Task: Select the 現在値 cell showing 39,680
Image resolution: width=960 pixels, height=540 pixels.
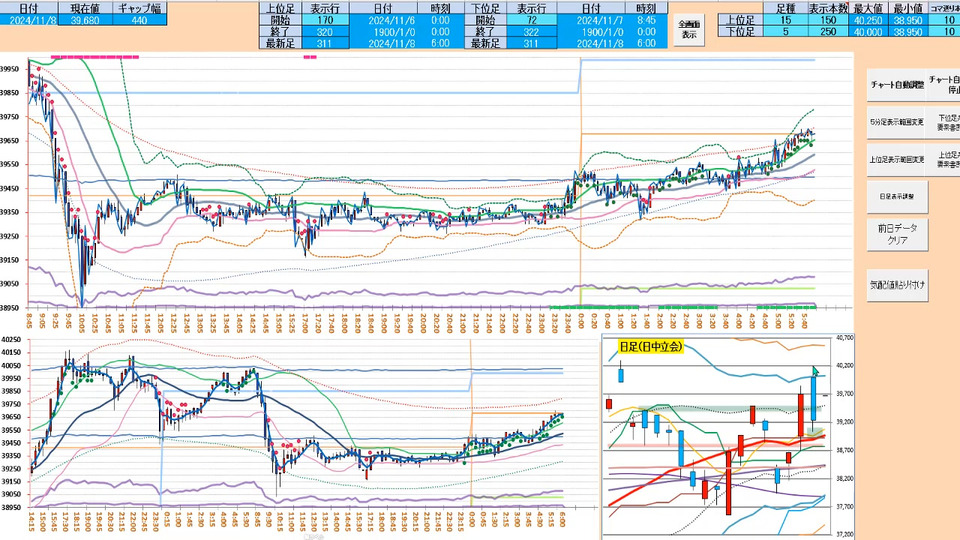Action: coord(86,20)
